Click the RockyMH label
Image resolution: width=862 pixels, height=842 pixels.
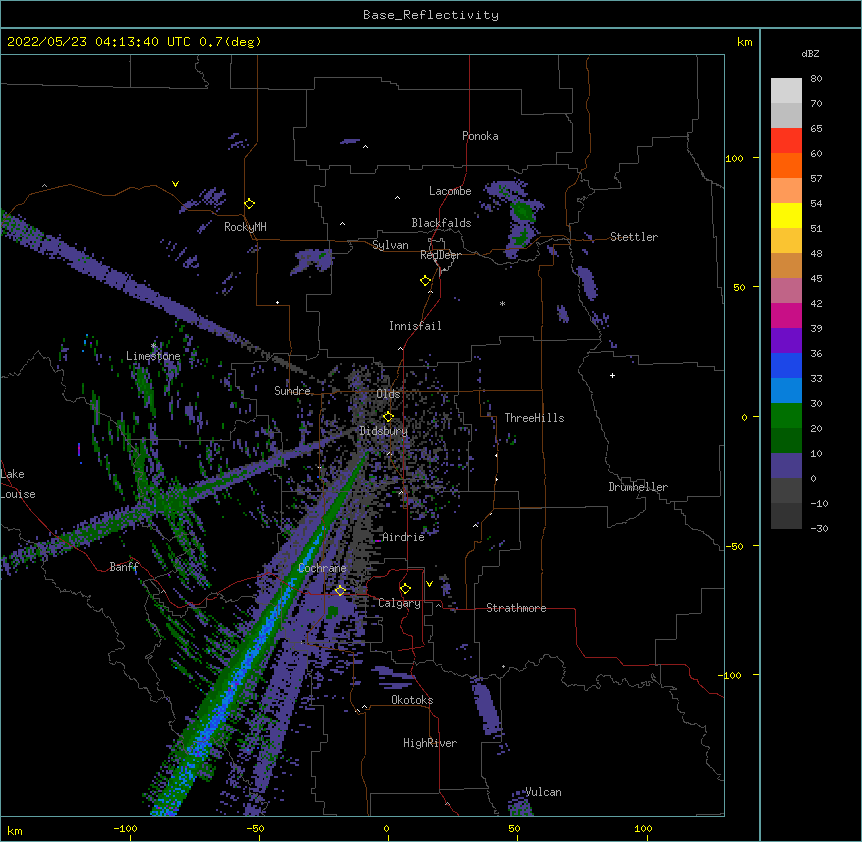click(245, 227)
